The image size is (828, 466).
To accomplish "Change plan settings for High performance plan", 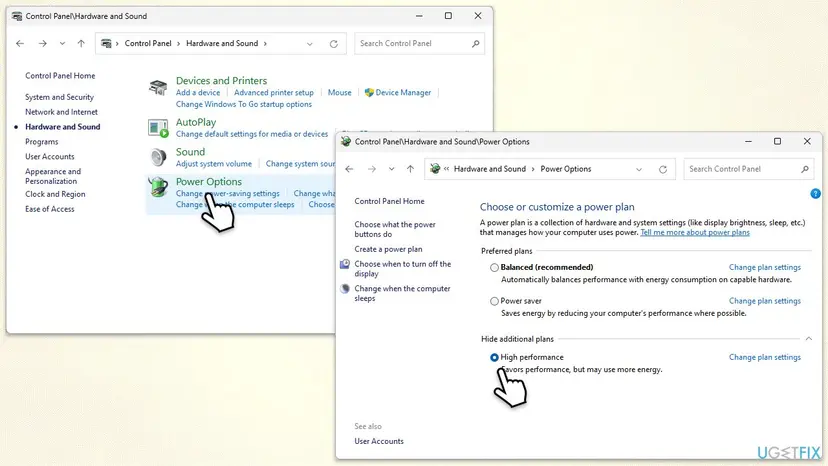I will pos(765,358).
